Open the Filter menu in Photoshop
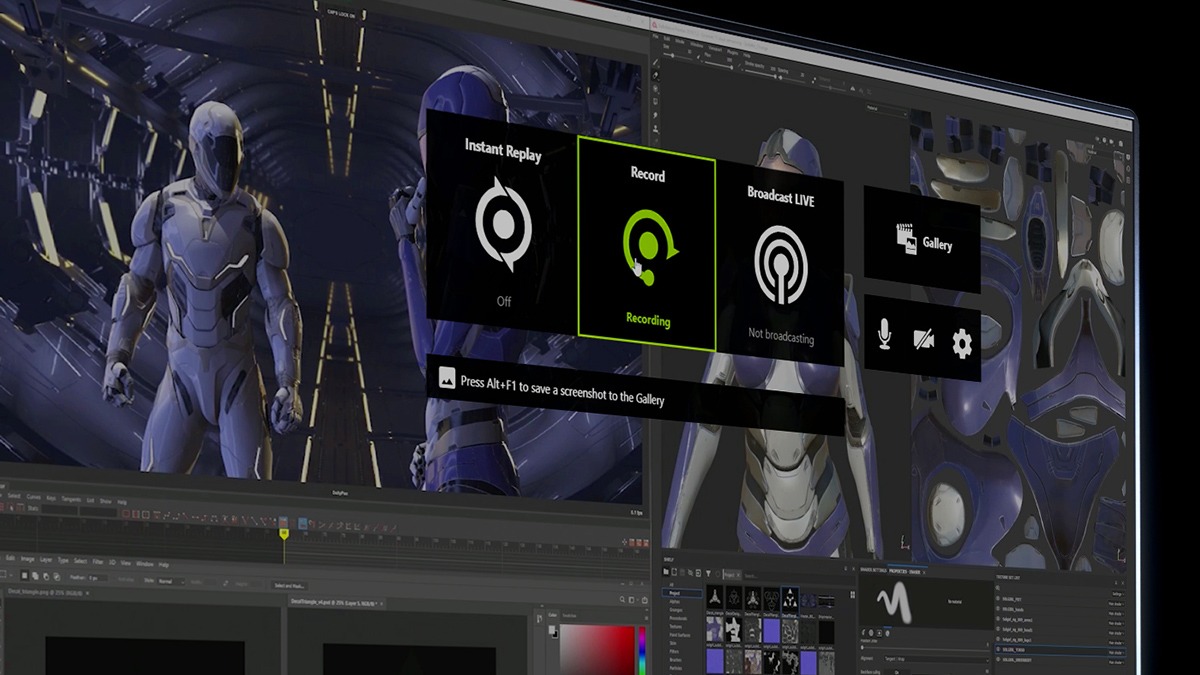 [x=99, y=561]
